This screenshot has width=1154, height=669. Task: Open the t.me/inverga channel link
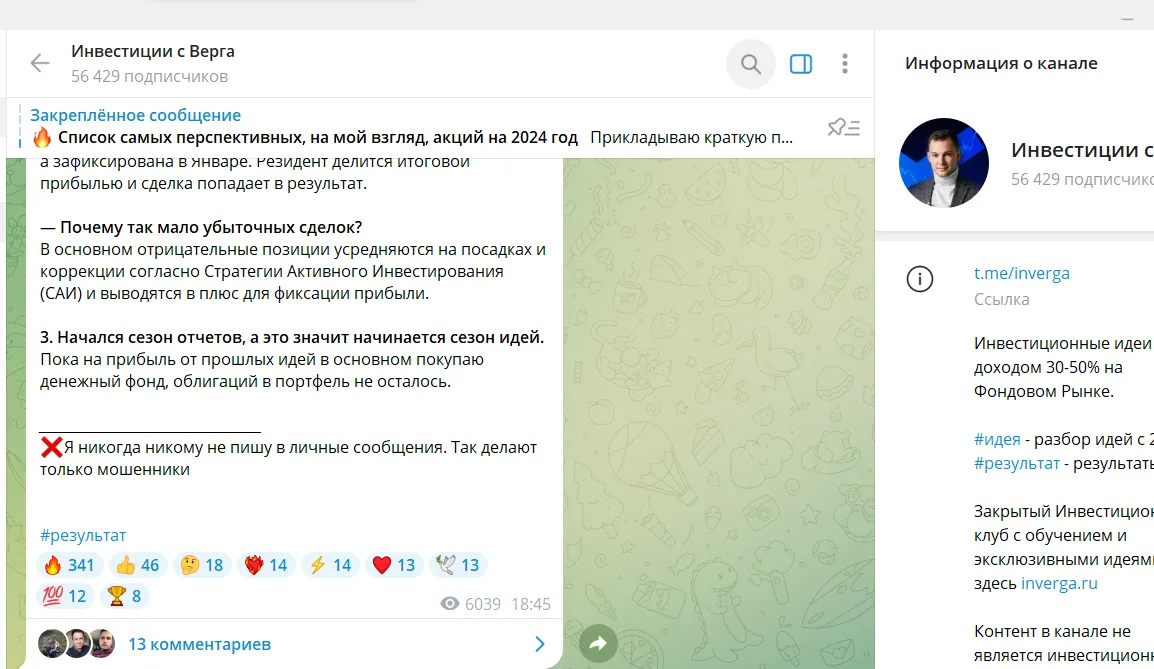1022,273
